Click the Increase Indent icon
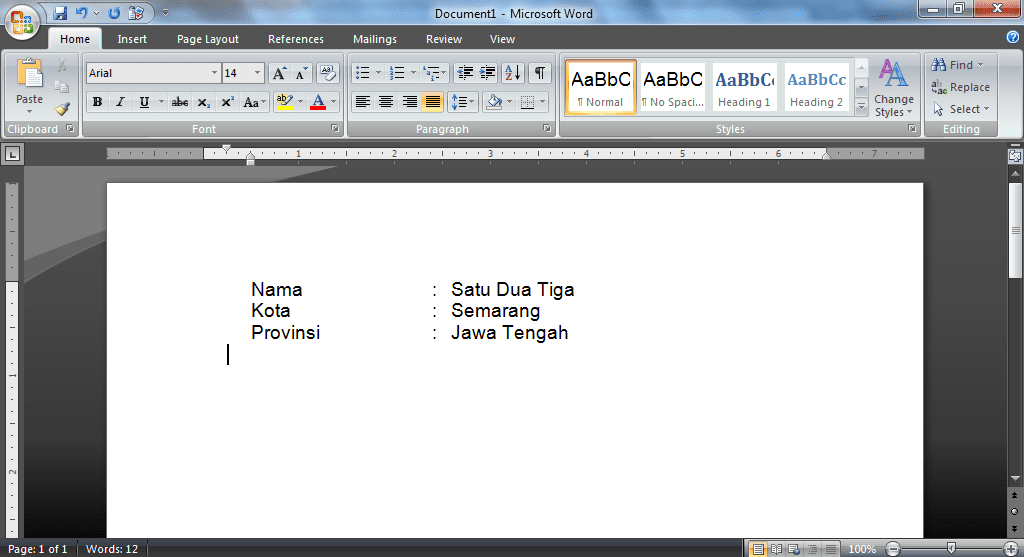This screenshot has height=557, width=1024. point(488,73)
